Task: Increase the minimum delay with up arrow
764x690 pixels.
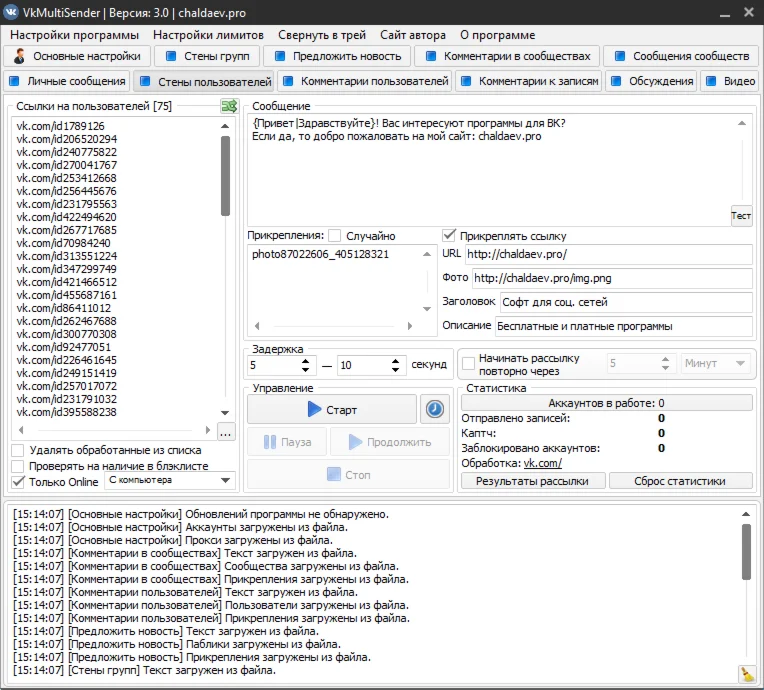Action: [307, 359]
